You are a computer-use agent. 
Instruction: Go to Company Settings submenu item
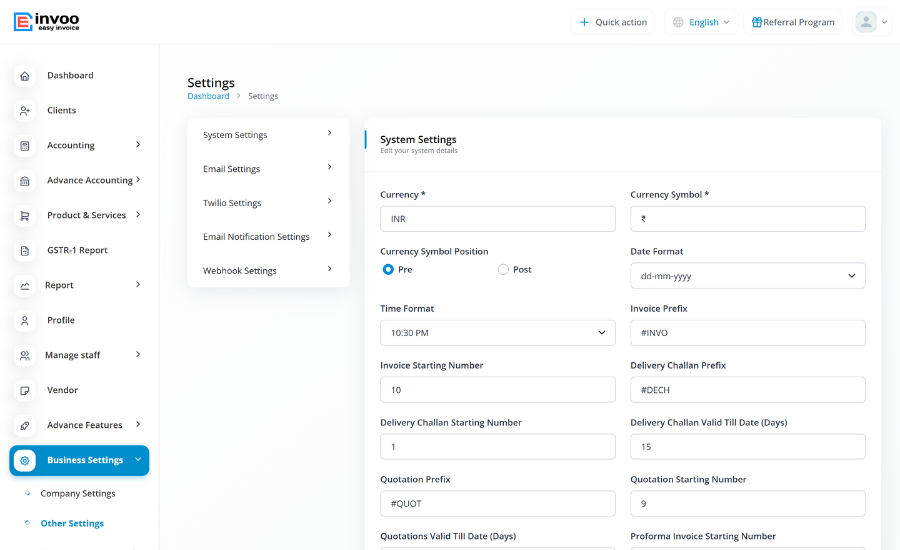(77, 493)
